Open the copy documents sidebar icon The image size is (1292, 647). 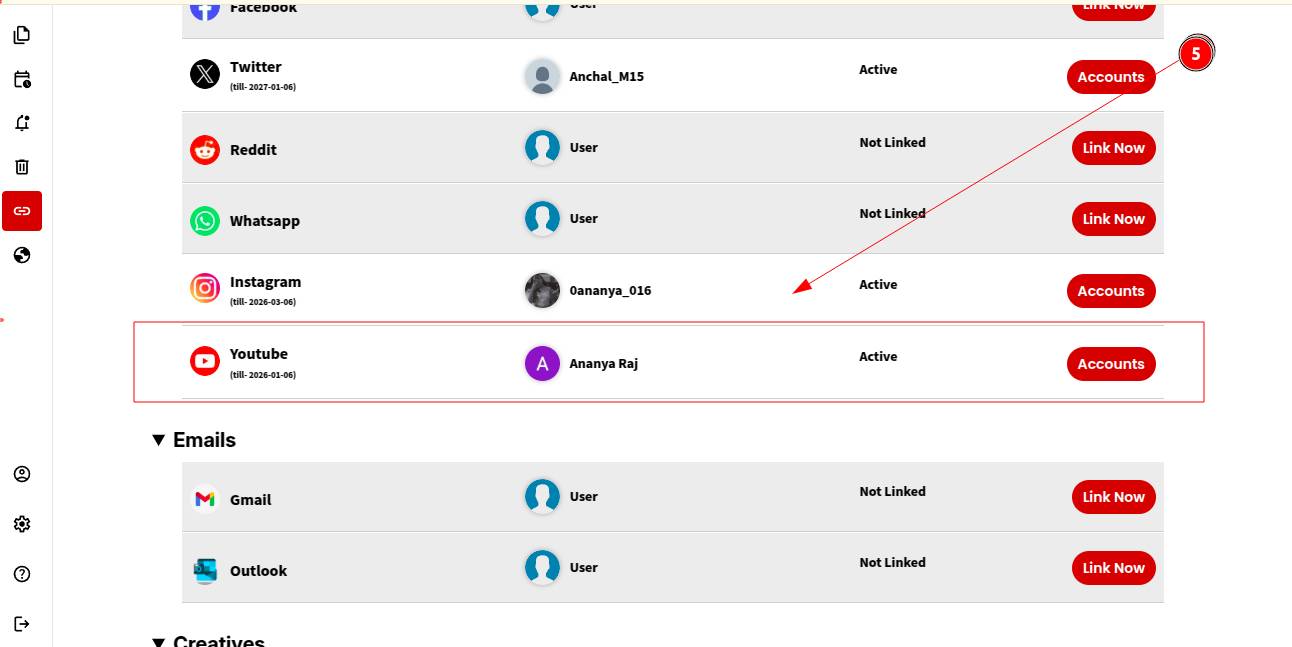pos(22,35)
